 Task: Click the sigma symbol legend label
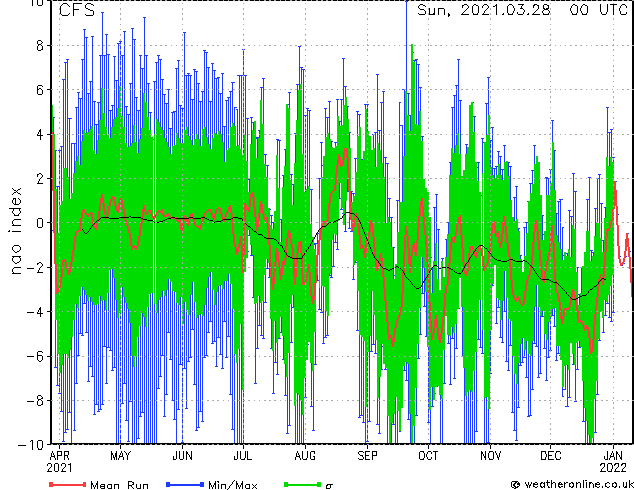tap(329, 486)
